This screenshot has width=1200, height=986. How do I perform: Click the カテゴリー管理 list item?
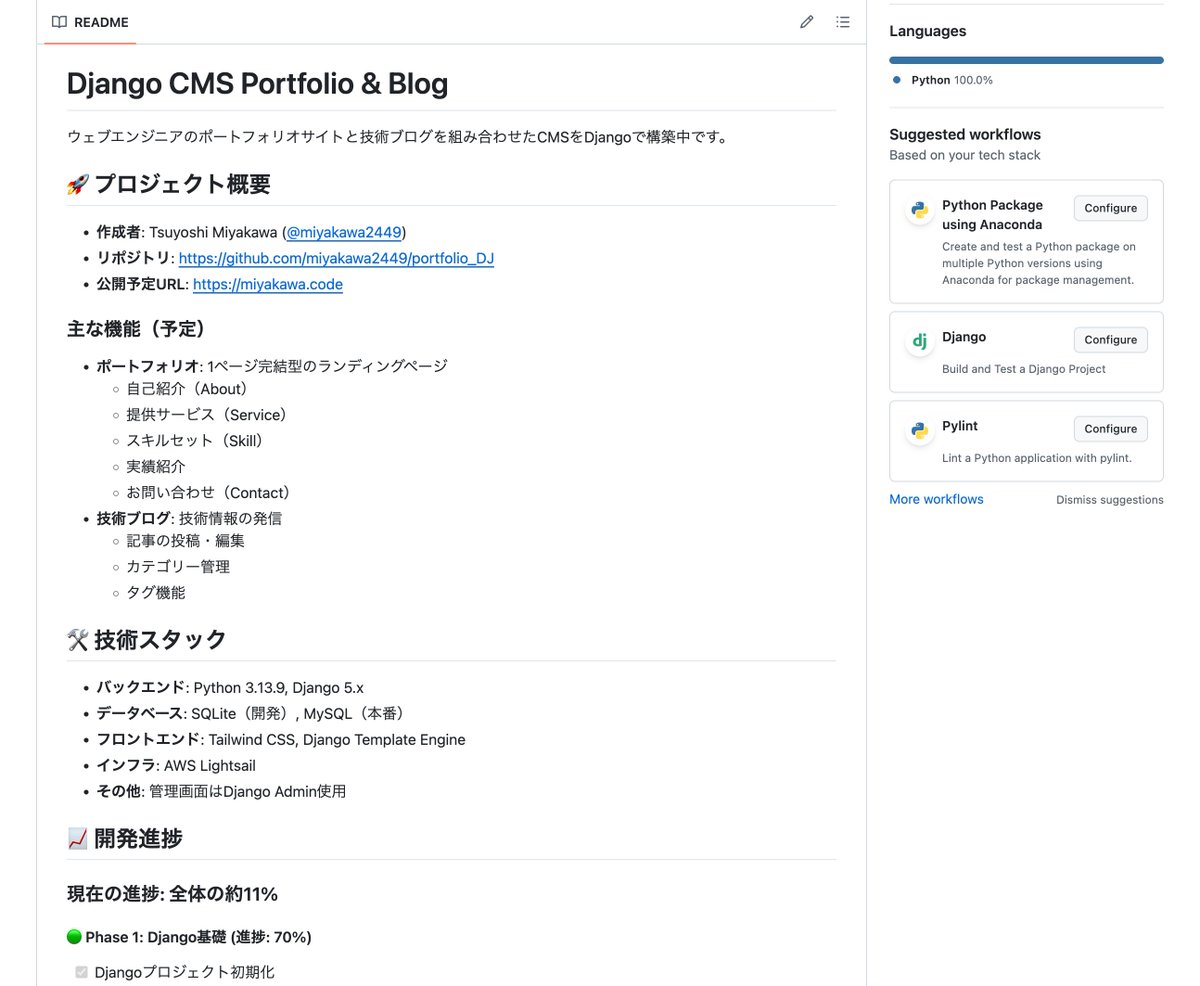(178, 567)
